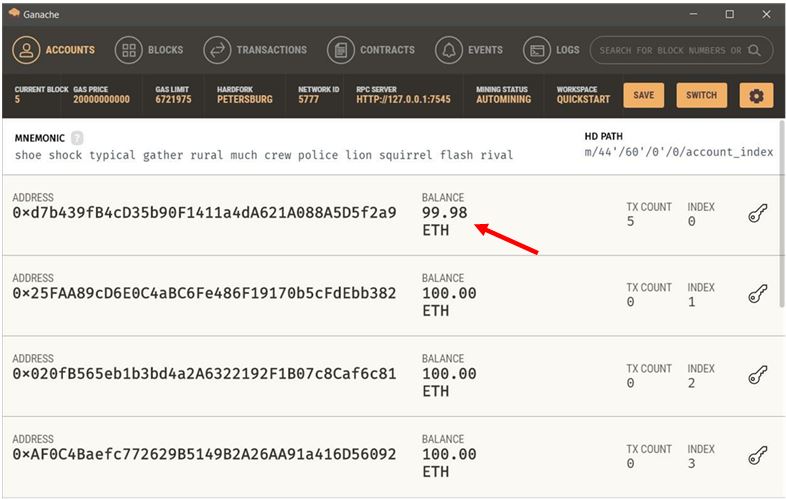This screenshot has height=499, width=786.
Task: Show private key for account index 1
Action: tap(757, 294)
